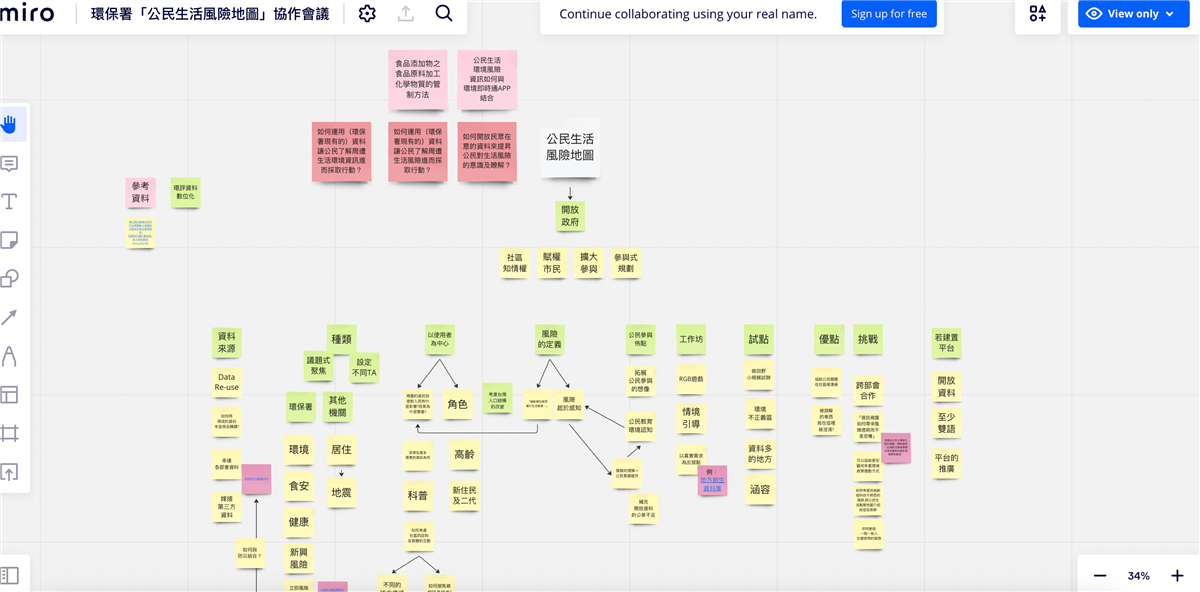This screenshot has height=592, width=1200.
Task: Open the board settings gear
Action: 367,14
